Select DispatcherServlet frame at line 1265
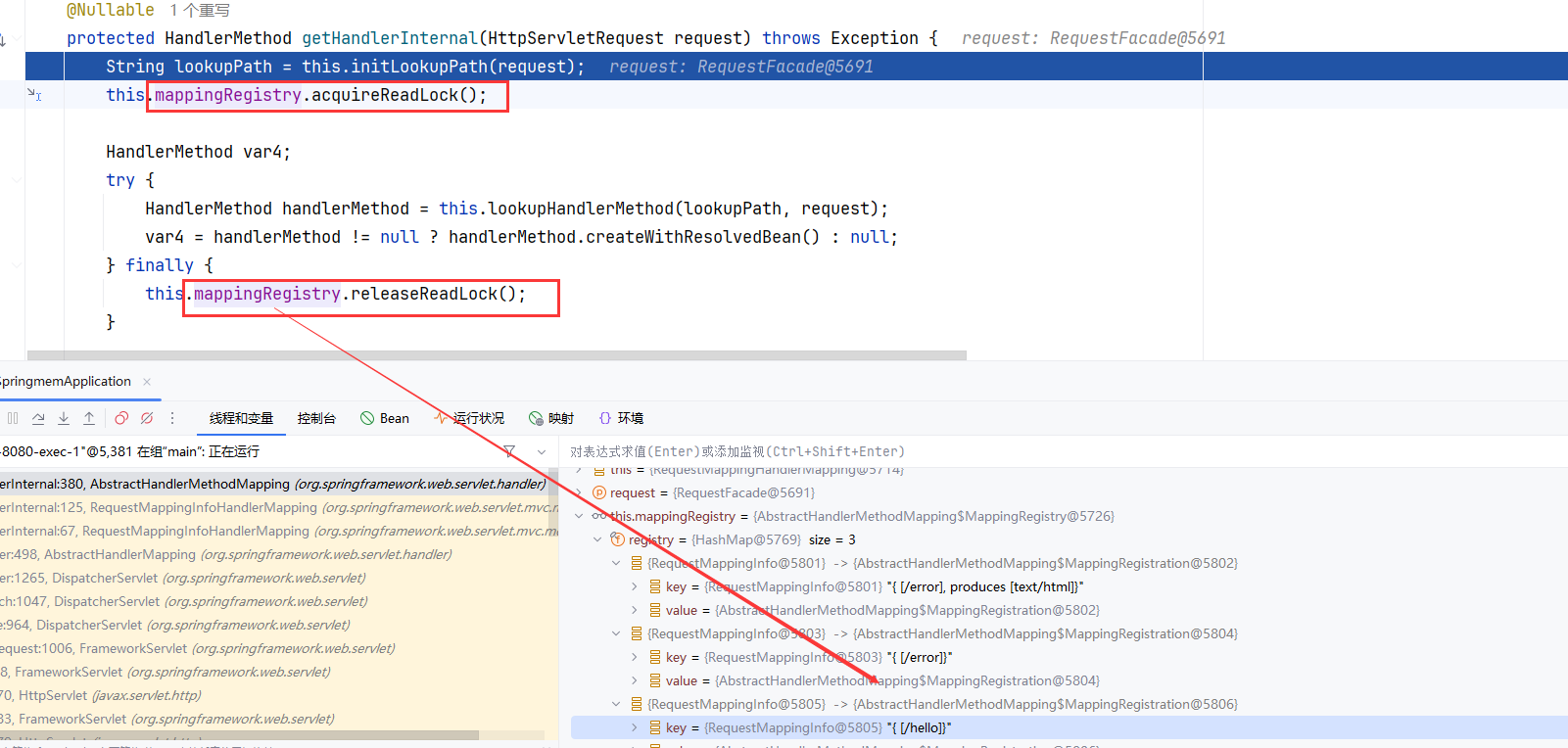This screenshot has width=1568, height=748. pyautogui.click(x=196, y=578)
